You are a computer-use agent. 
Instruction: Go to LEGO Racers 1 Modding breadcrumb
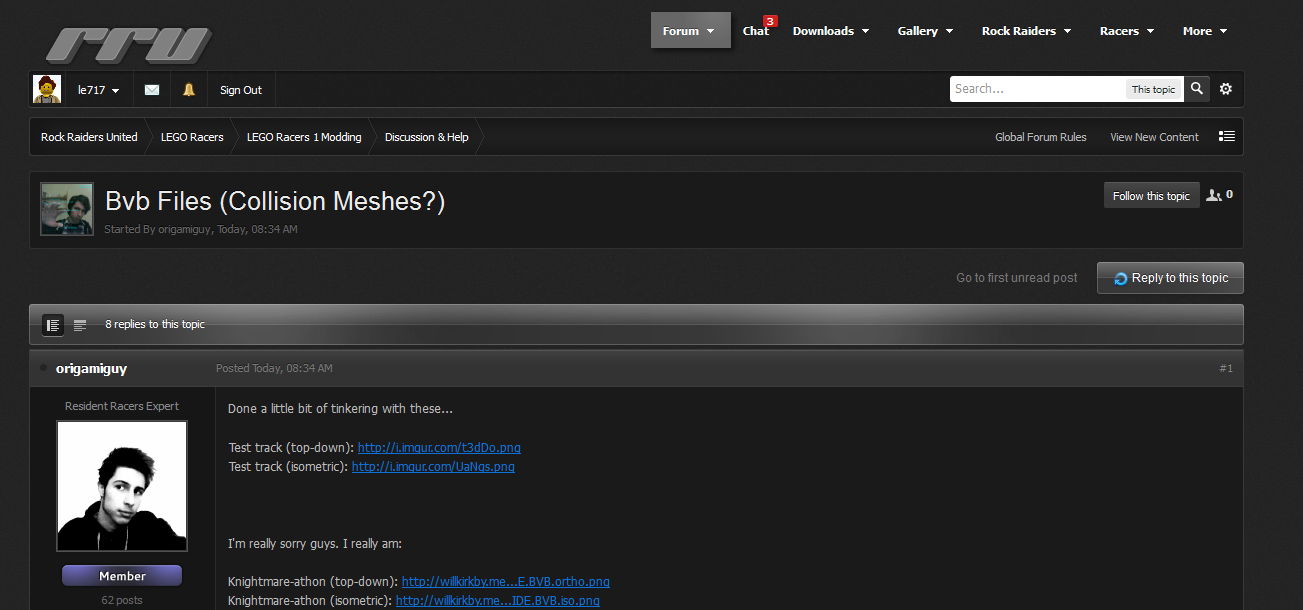tap(304, 137)
